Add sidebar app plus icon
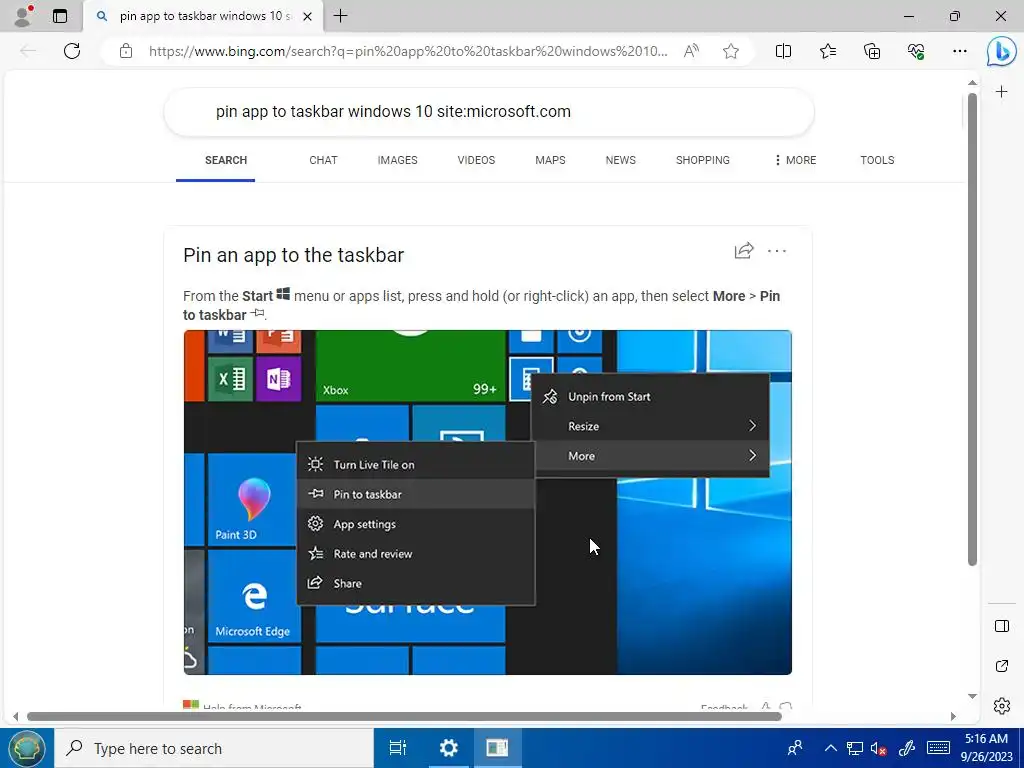The image size is (1024, 768). (1001, 92)
